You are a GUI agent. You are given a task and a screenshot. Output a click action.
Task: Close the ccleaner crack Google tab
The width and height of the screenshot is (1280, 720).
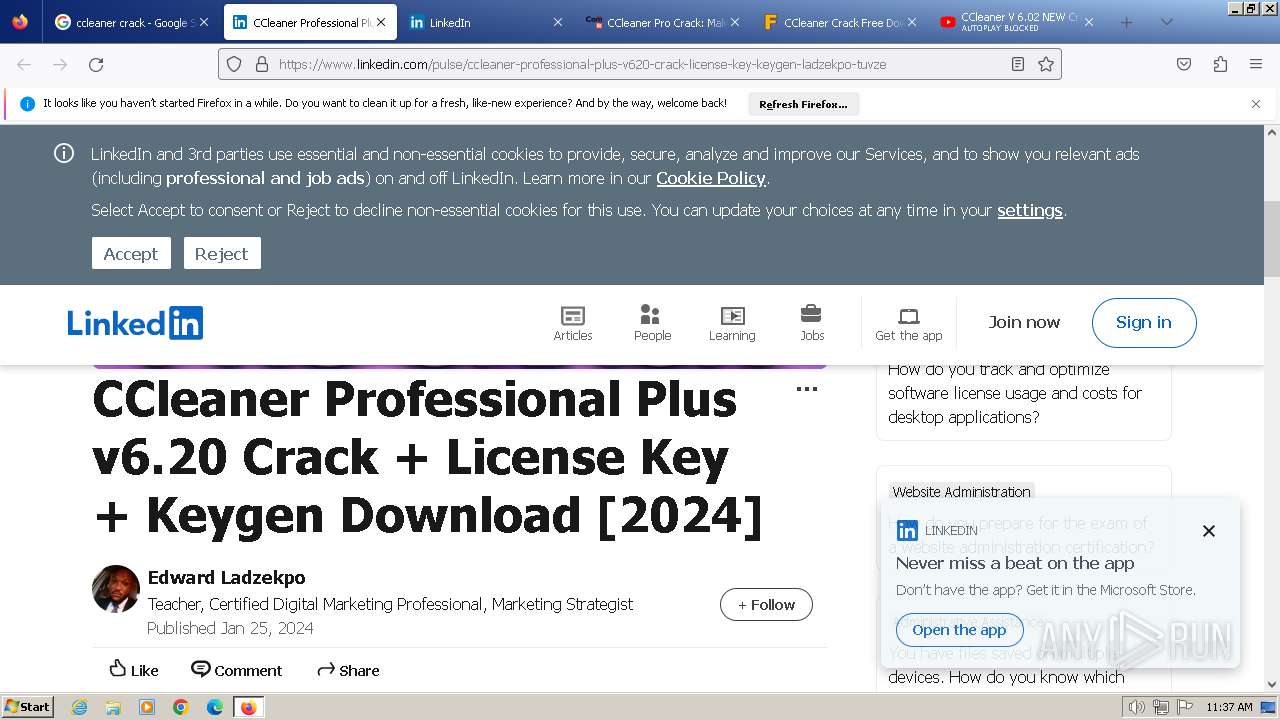[x=204, y=22]
